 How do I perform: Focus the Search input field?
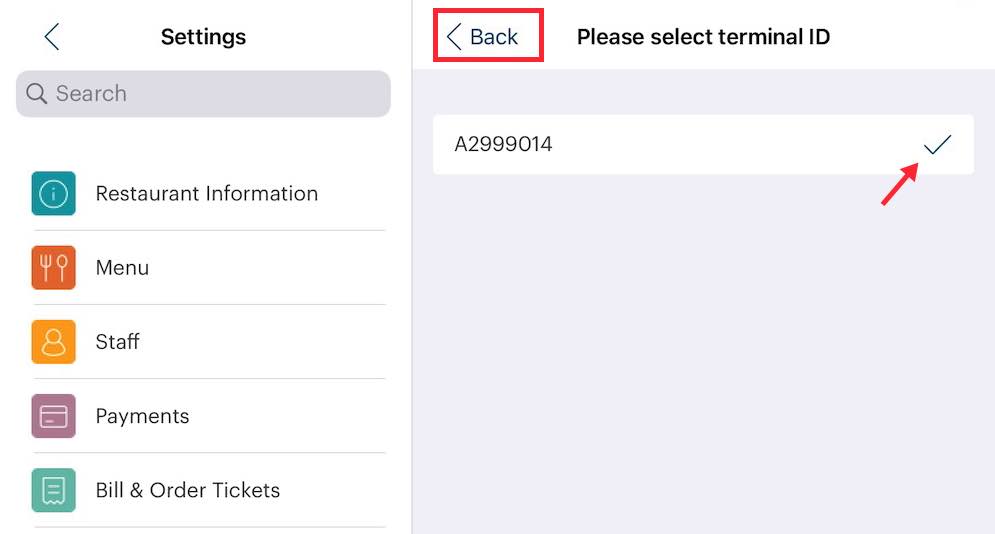click(215, 94)
